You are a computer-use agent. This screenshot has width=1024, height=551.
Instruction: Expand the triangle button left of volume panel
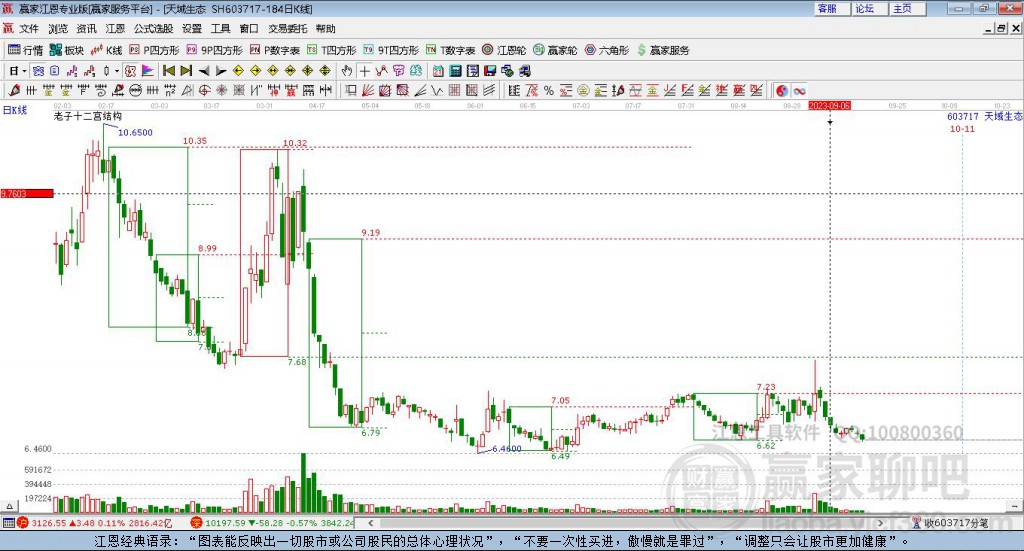pos(8,506)
